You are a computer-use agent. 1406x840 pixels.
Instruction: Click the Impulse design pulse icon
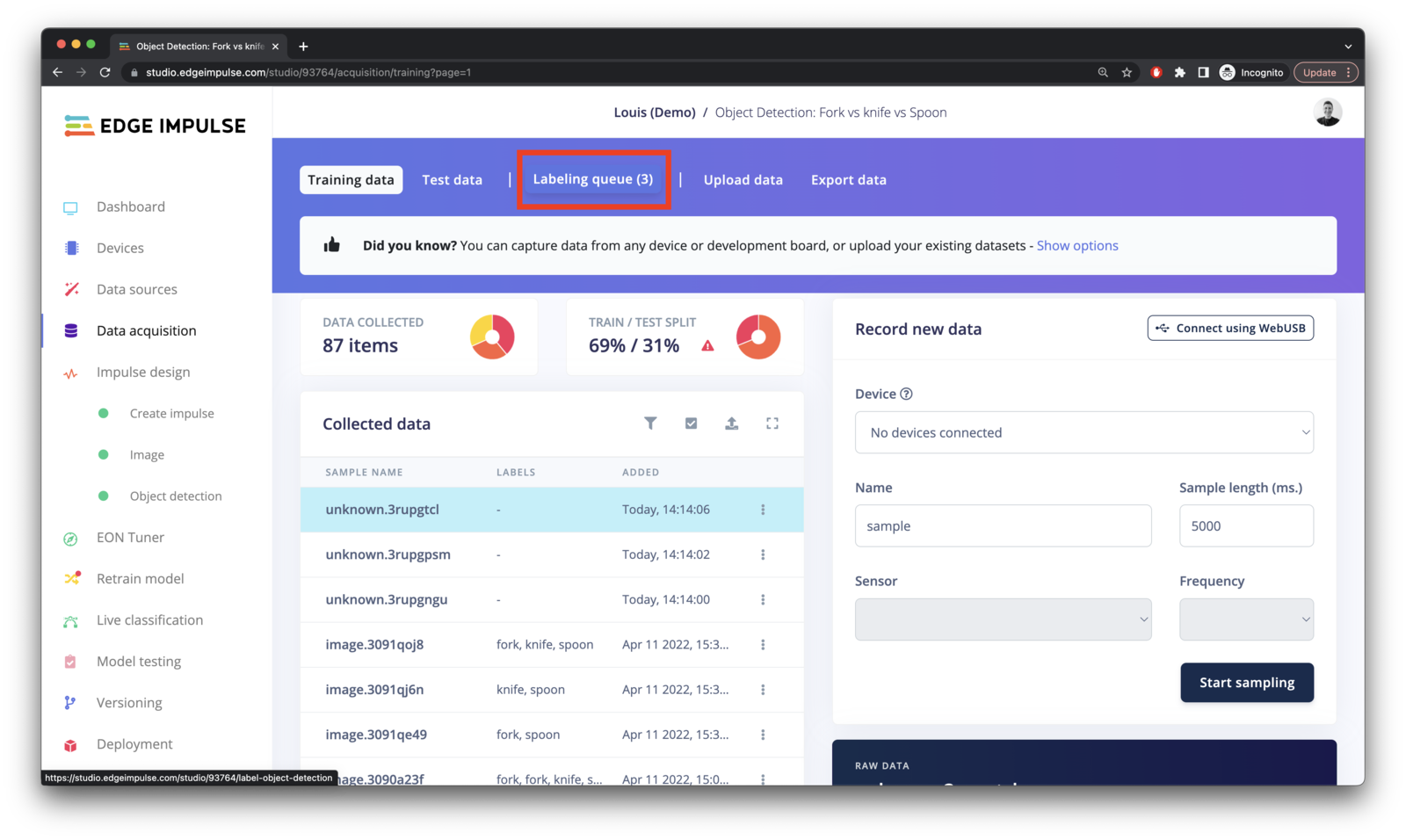pos(70,373)
